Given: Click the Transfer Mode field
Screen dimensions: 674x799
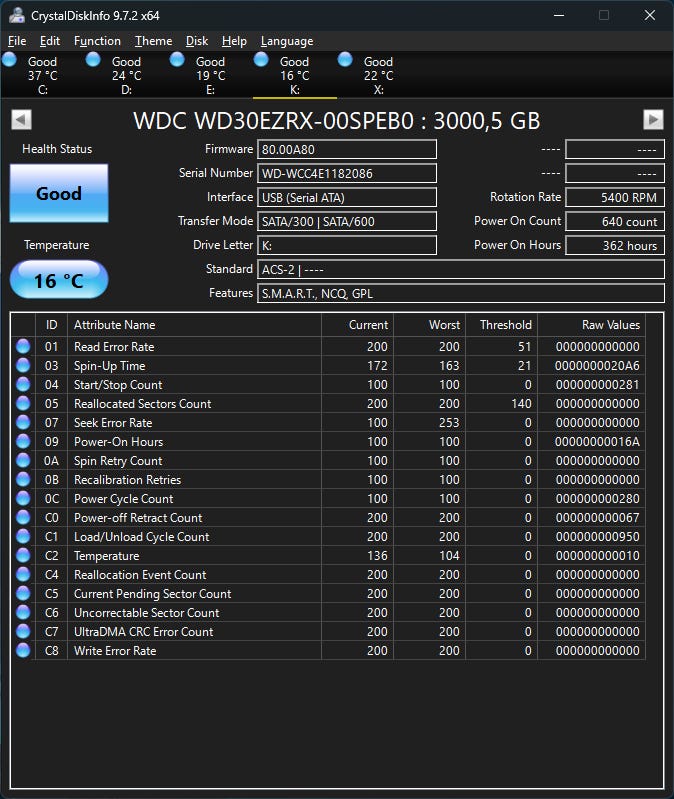Looking at the screenshot, I should (x=347, y=221).
